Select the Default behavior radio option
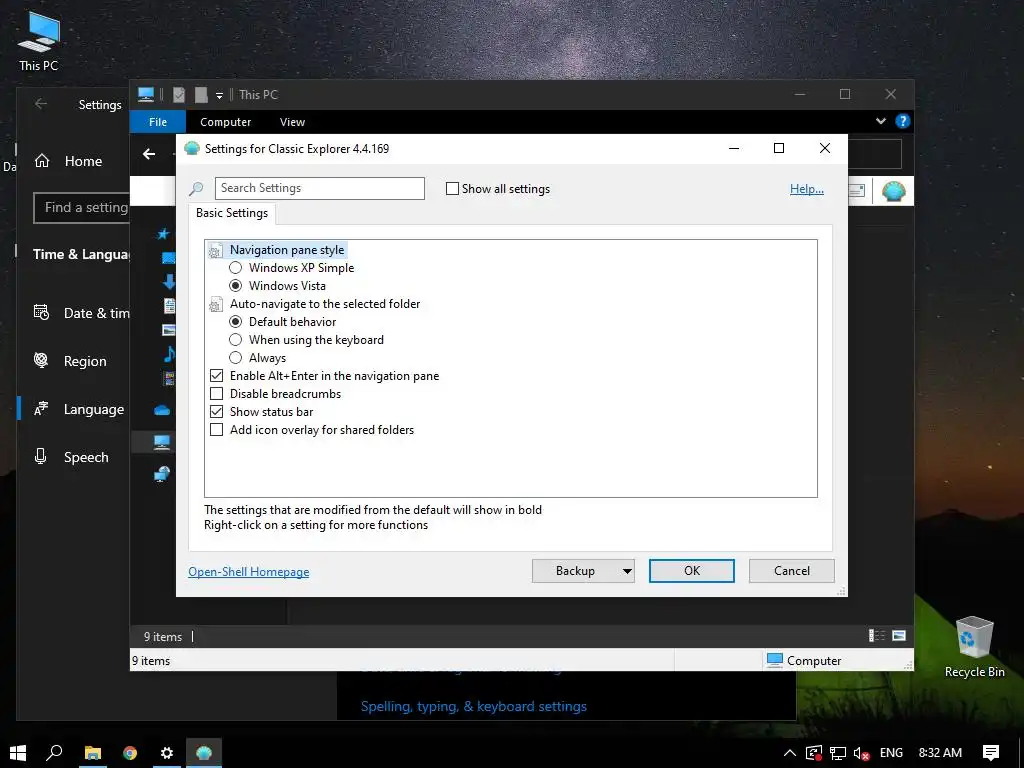 (x=236, y=322)
